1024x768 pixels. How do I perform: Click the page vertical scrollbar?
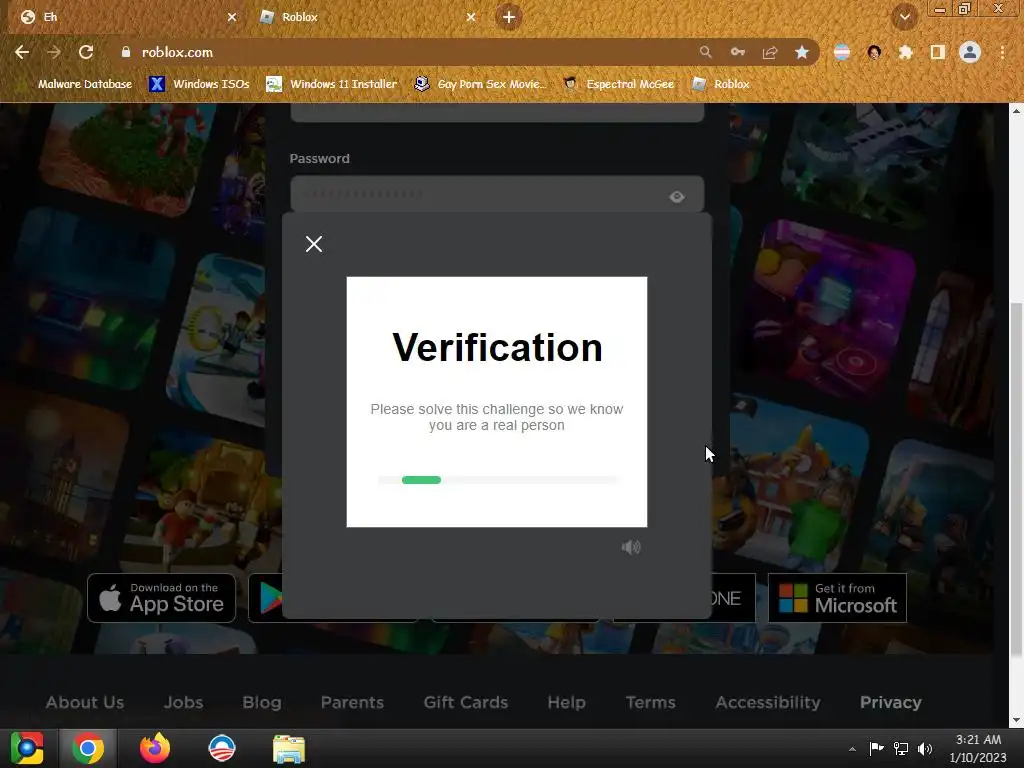tap(1017, 477)
